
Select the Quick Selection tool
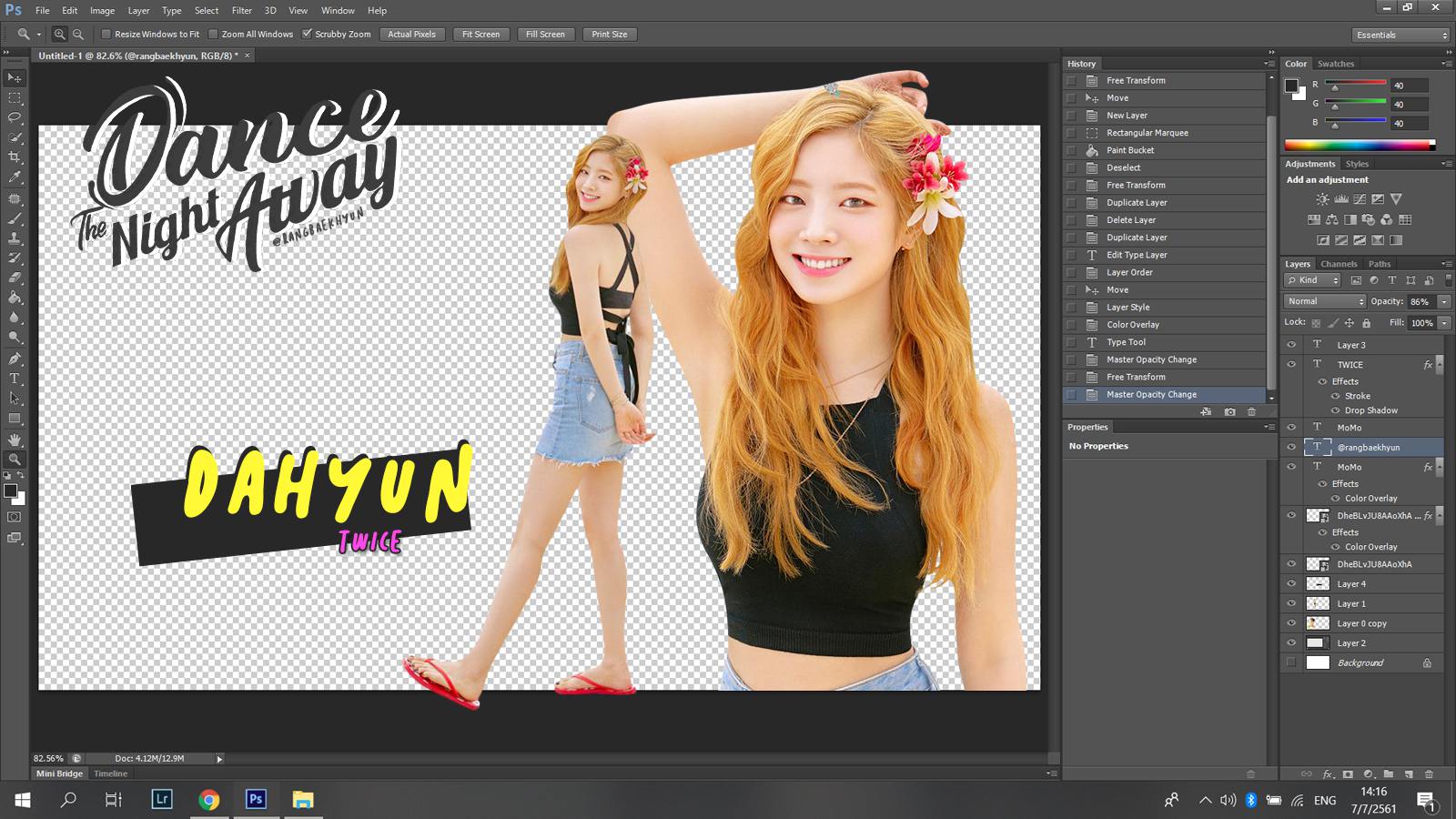click(x=15, y=137)
